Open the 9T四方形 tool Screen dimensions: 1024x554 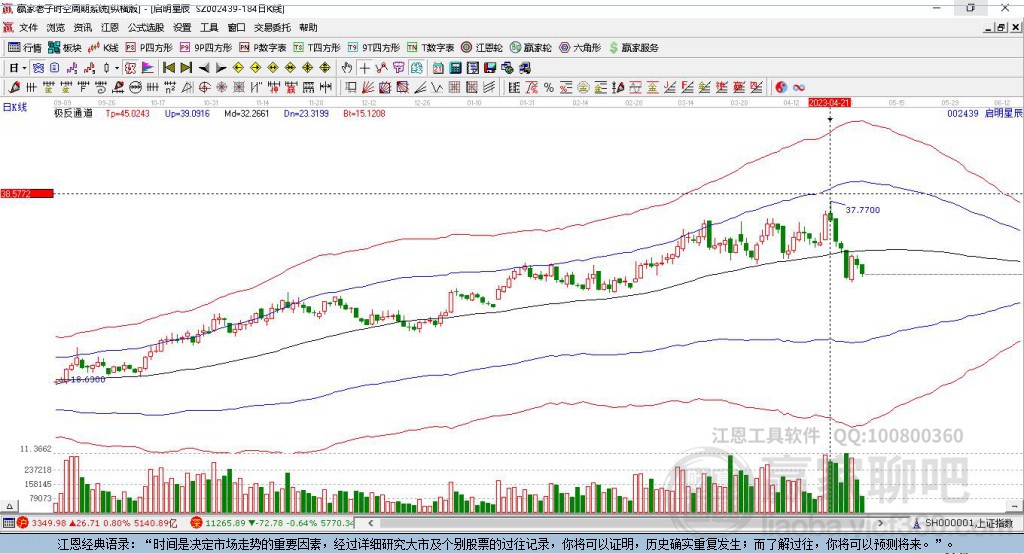pyautogui.click(x=374, y=48)
